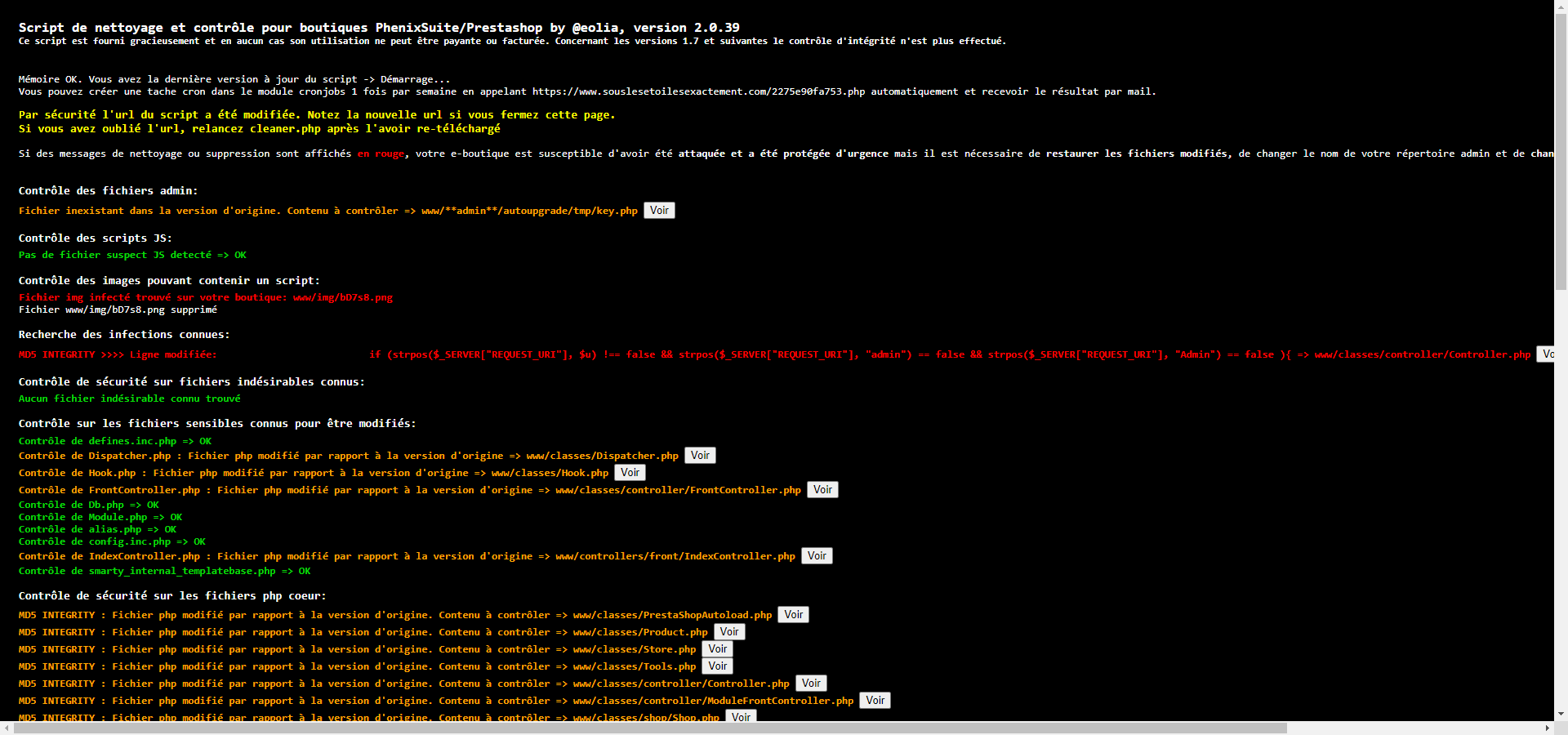
Task: Open Voir for PrestaShopAutoload.php
Action: tap(793, 615)
